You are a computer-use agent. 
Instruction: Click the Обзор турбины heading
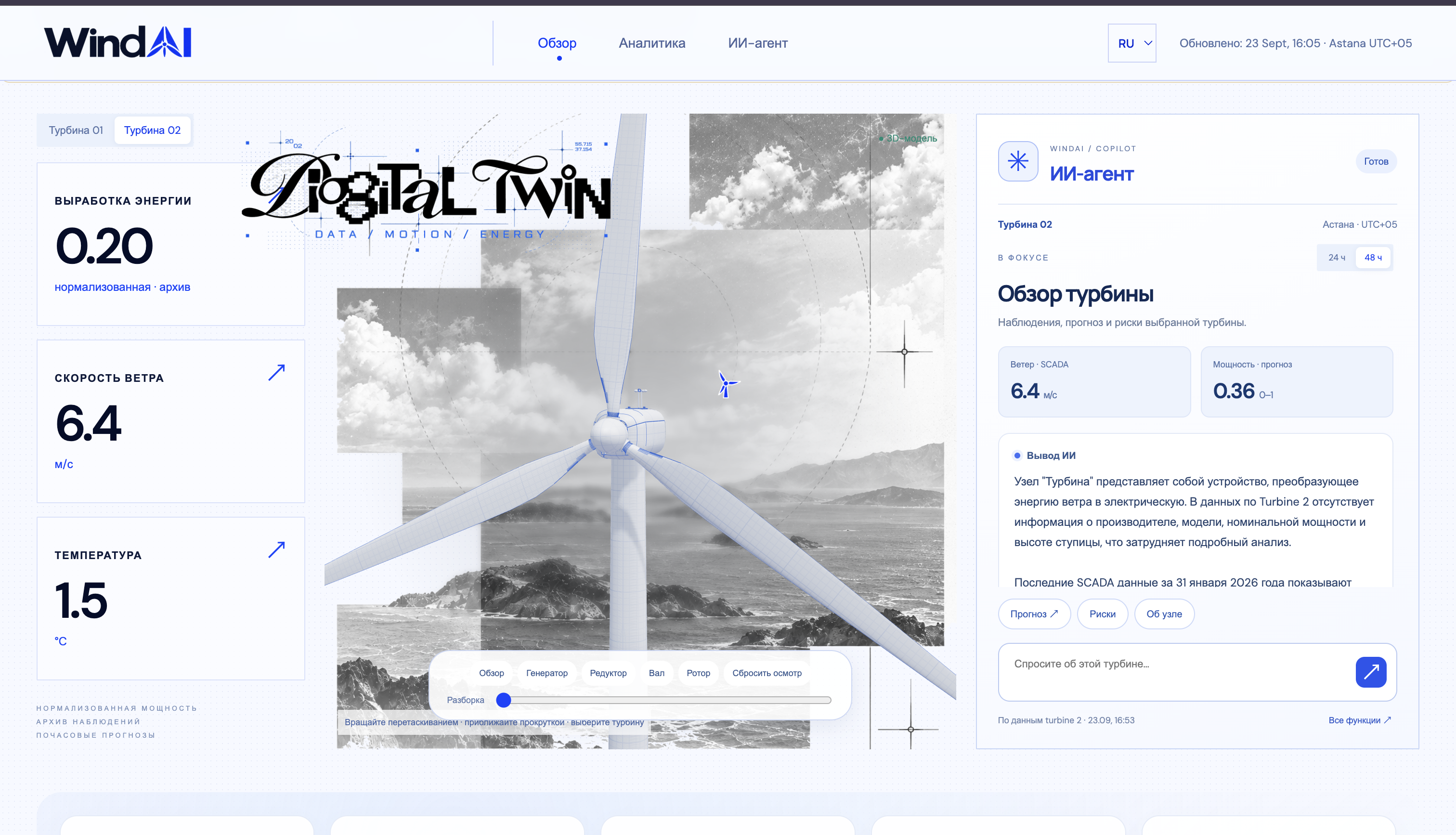1075,294
